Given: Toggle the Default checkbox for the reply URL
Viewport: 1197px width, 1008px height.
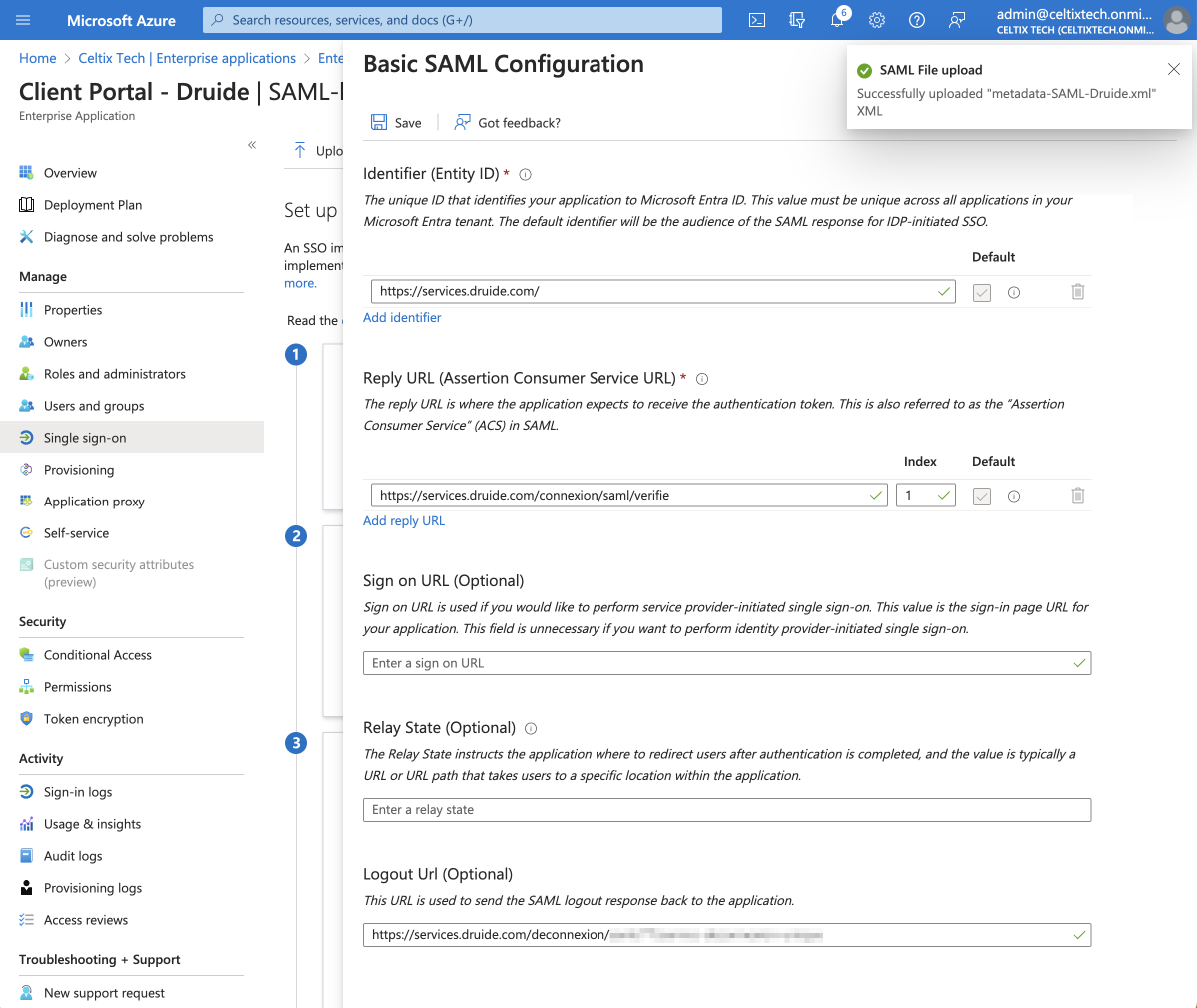Looking at the screenshot, I should pyautogui.click(x=982, y=496).
